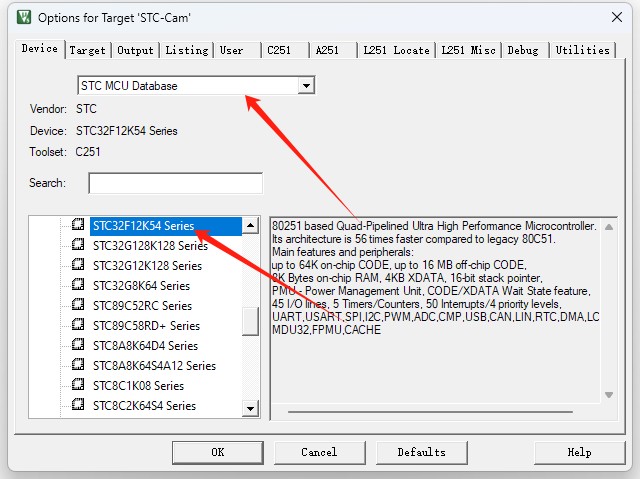Open the STC MCU Database dropdown
The height and width of the screenshot is (479, 640).
306,86
